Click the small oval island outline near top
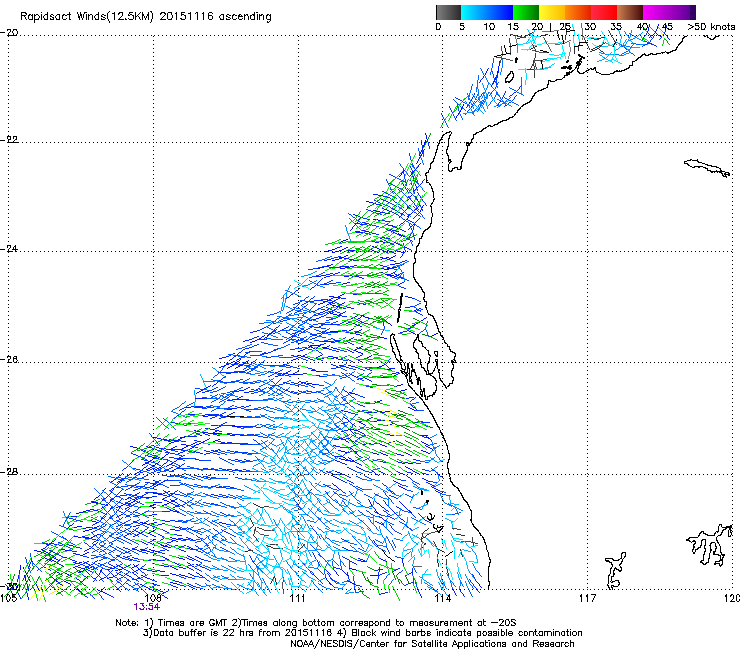740x650 pixels. click(510, 77)
